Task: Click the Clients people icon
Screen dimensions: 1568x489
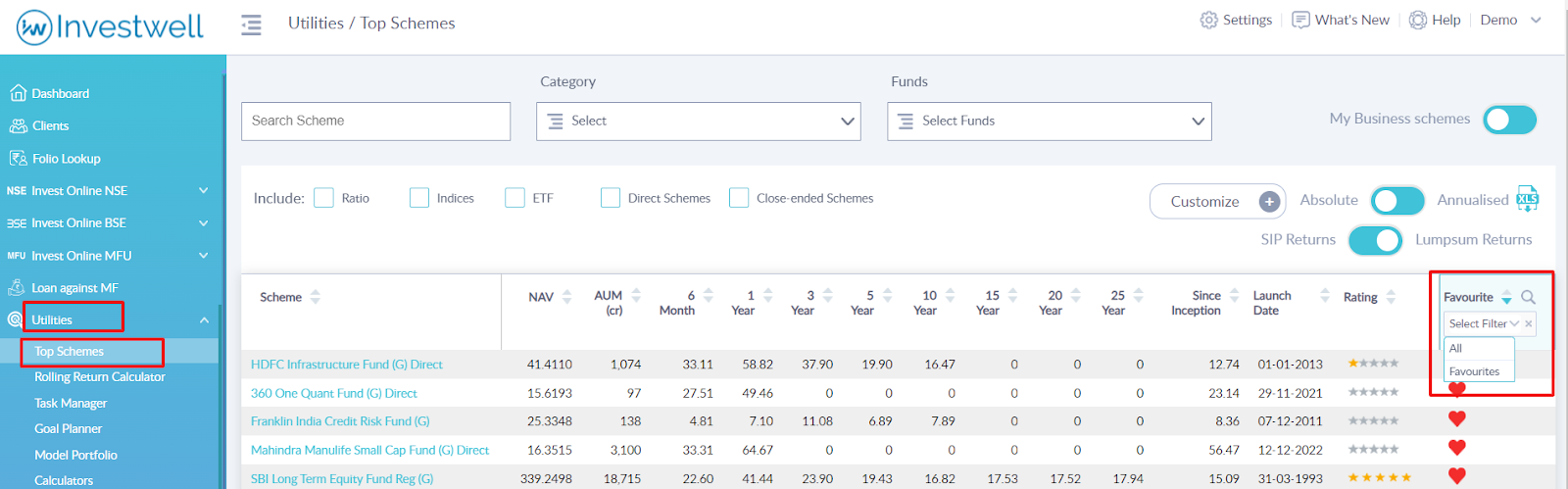Action: point(18,125)
